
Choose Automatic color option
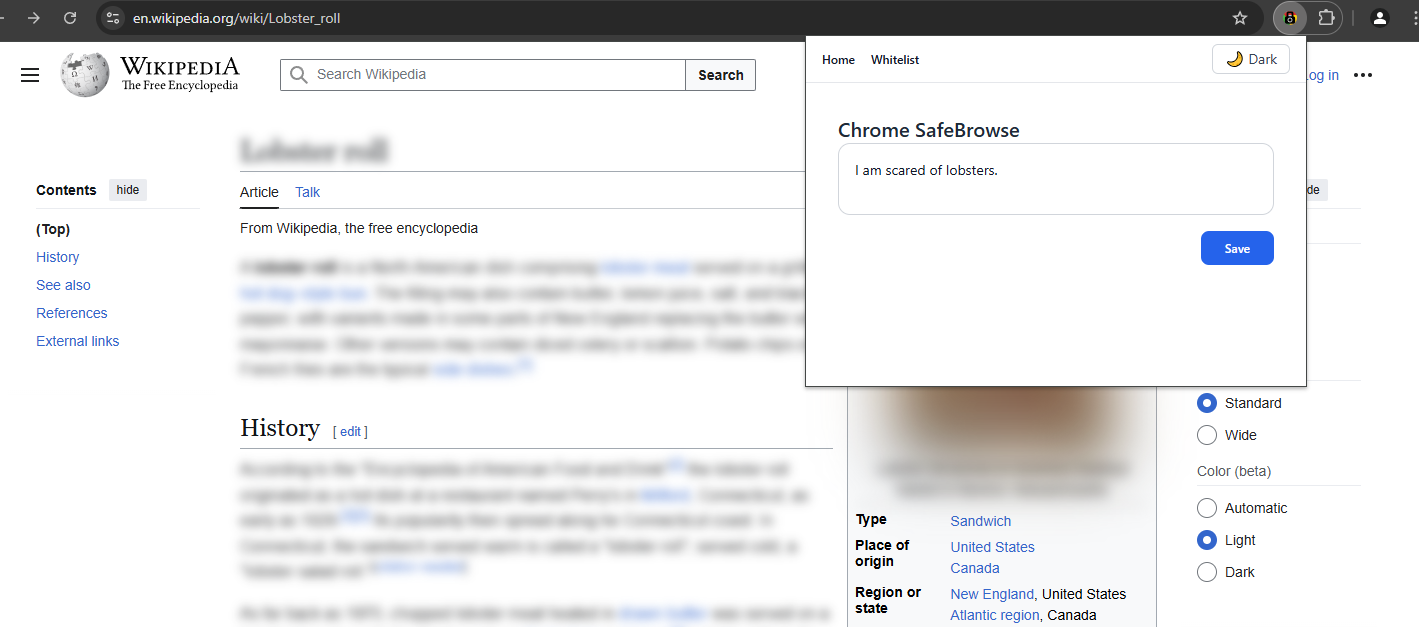tap(1207, 508)
